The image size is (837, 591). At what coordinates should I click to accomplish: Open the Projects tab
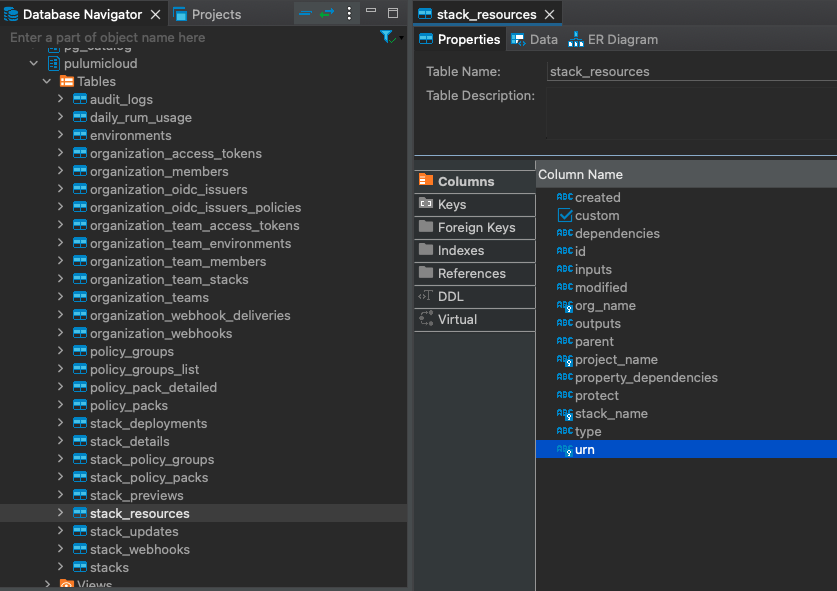point(207,14)
